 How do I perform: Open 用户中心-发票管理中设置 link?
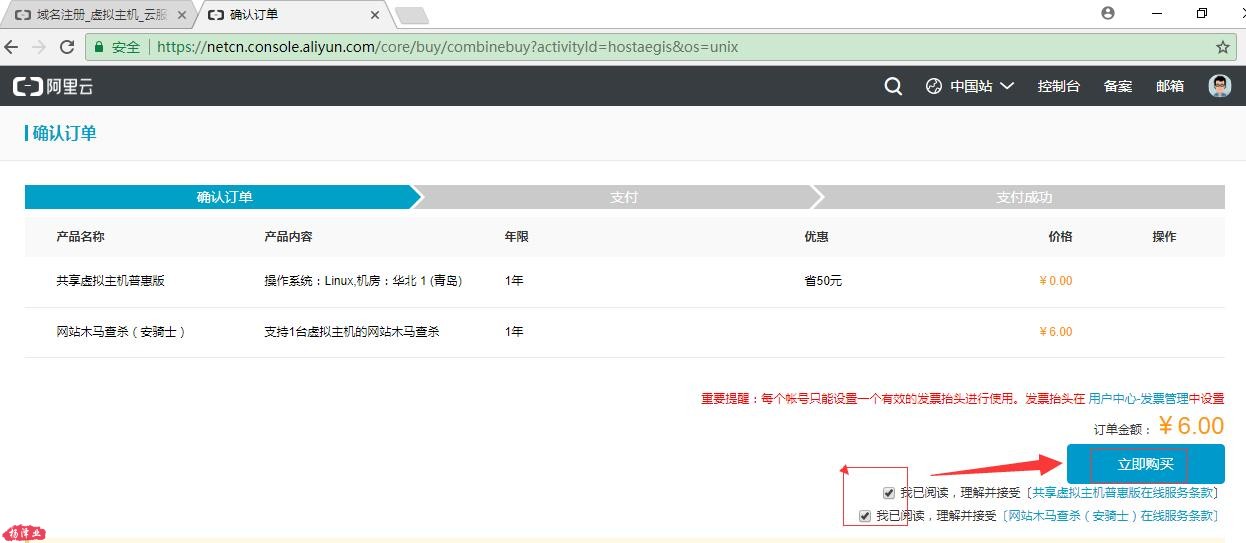point(1156,398)
